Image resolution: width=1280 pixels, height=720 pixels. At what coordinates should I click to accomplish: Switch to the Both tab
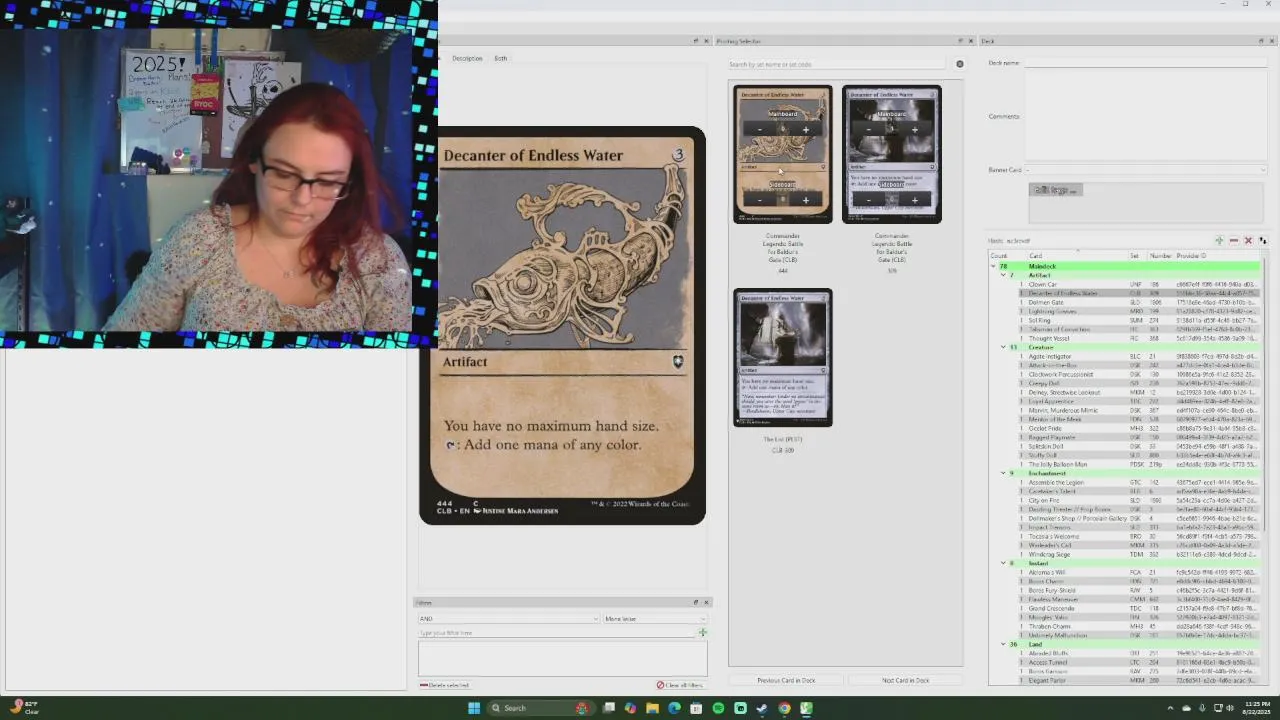(500, 58)
